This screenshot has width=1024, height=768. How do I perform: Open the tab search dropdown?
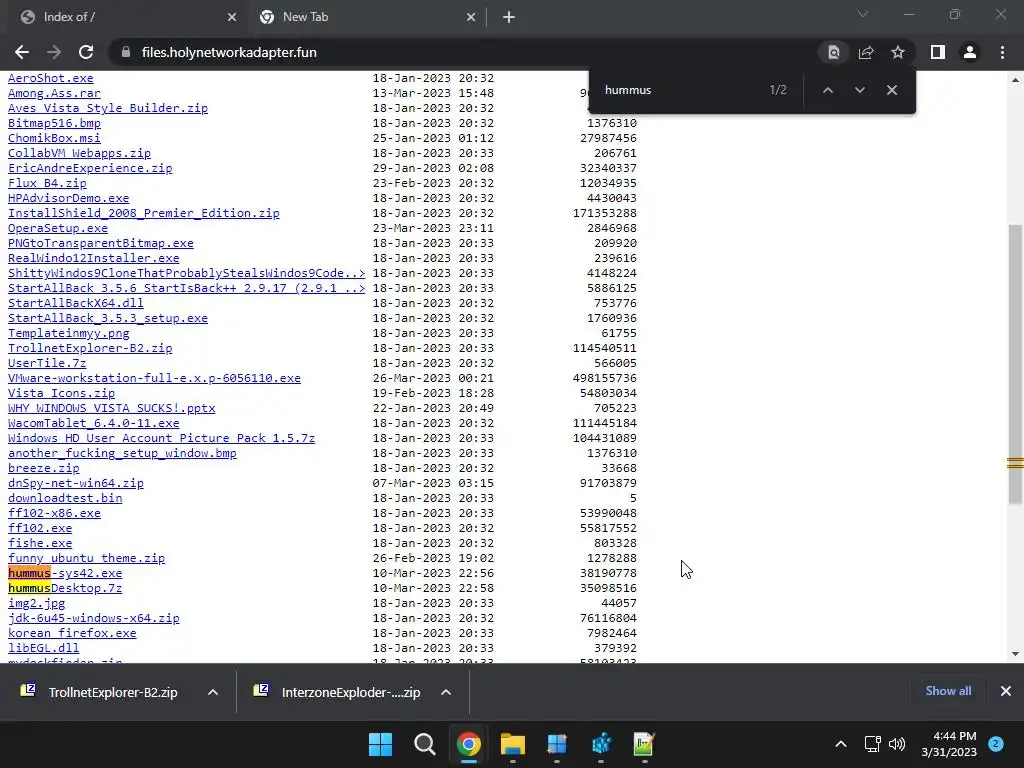tap(863, 14)
